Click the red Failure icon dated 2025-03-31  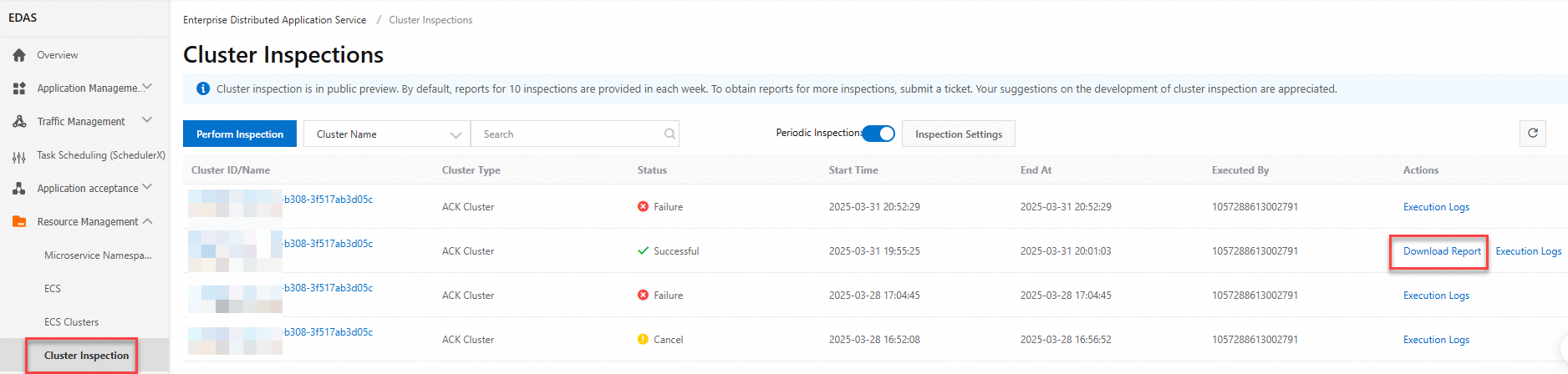[643, 206]
